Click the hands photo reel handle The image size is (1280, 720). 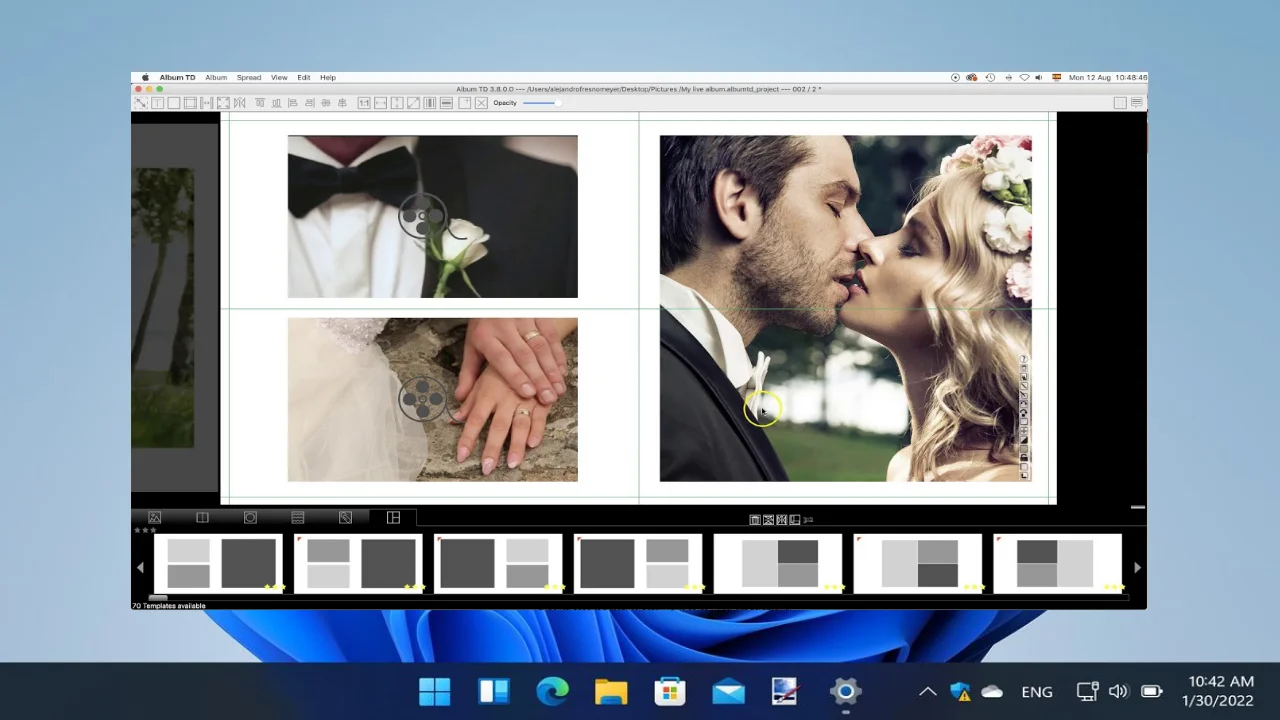422,399
